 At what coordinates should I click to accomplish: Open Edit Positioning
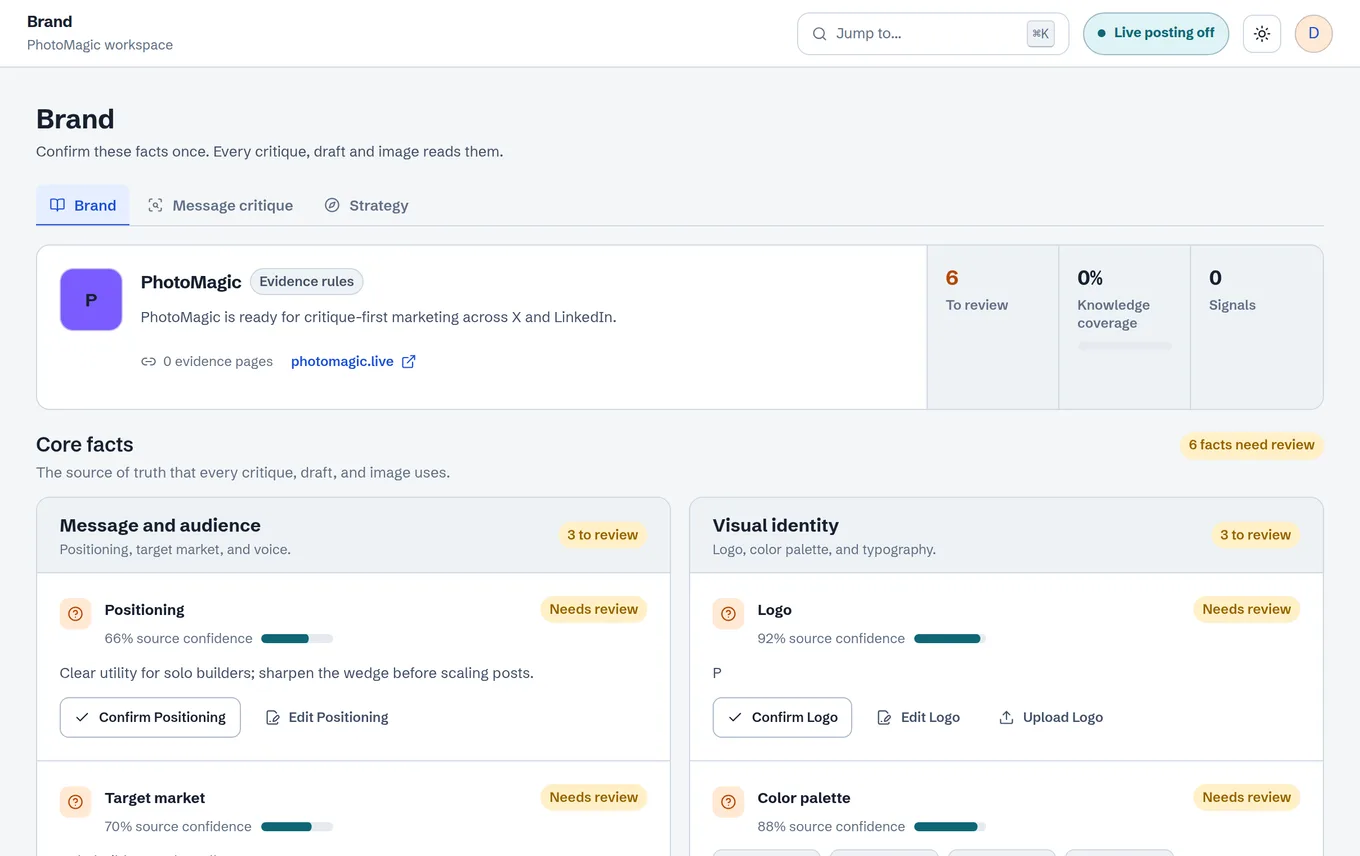(x=326, y=717)
